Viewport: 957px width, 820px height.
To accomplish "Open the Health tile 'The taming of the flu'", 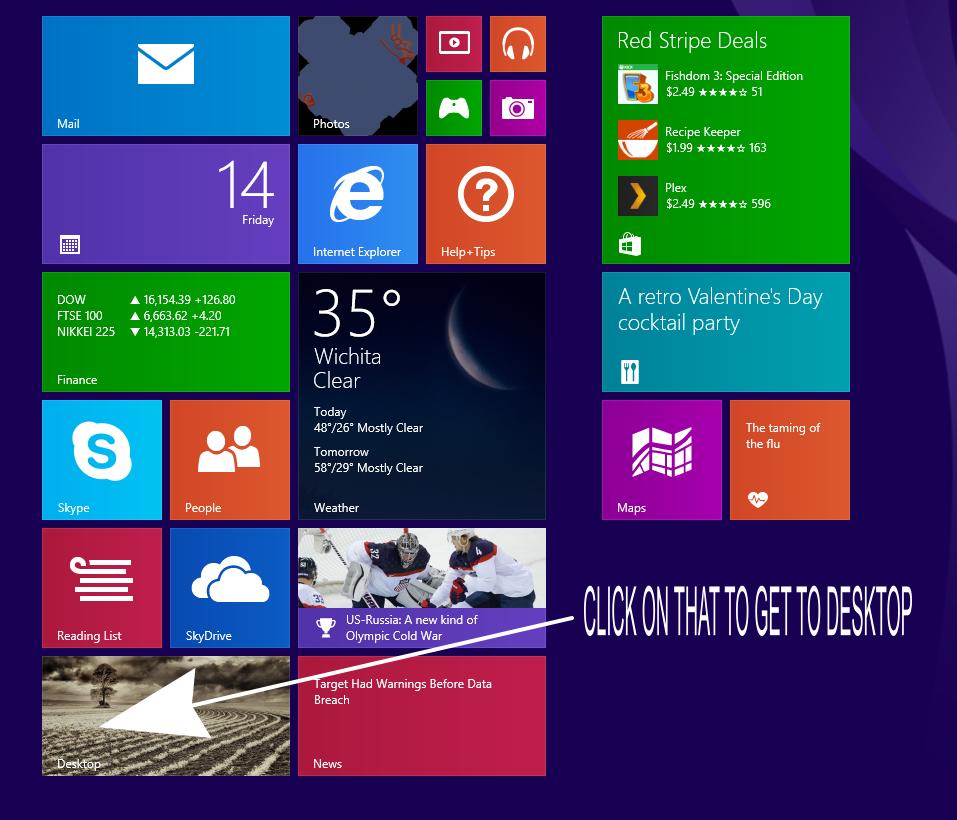I will pyautogui.click(x=790, y=460).
